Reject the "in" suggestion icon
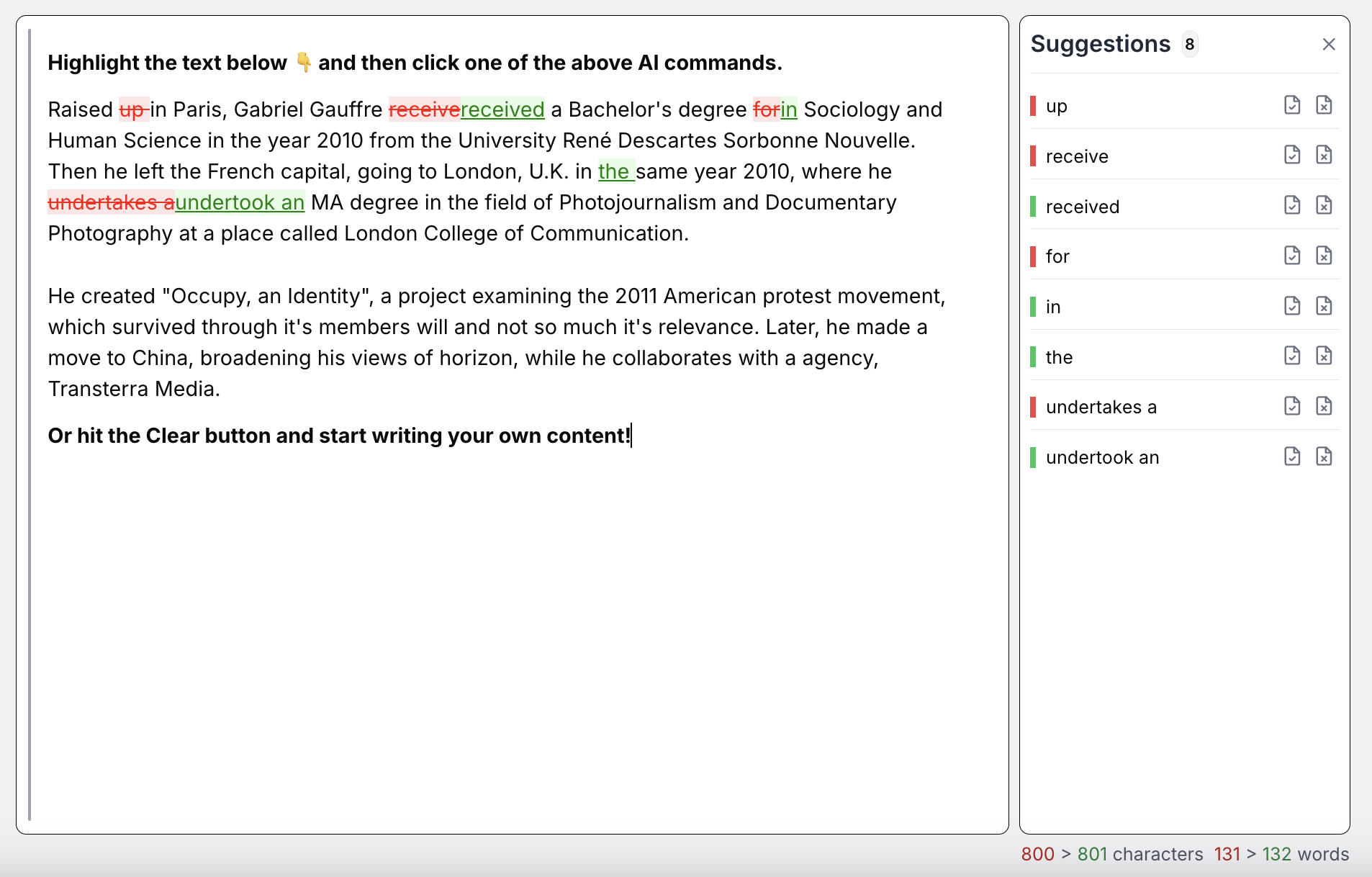 click(1324, 305)
